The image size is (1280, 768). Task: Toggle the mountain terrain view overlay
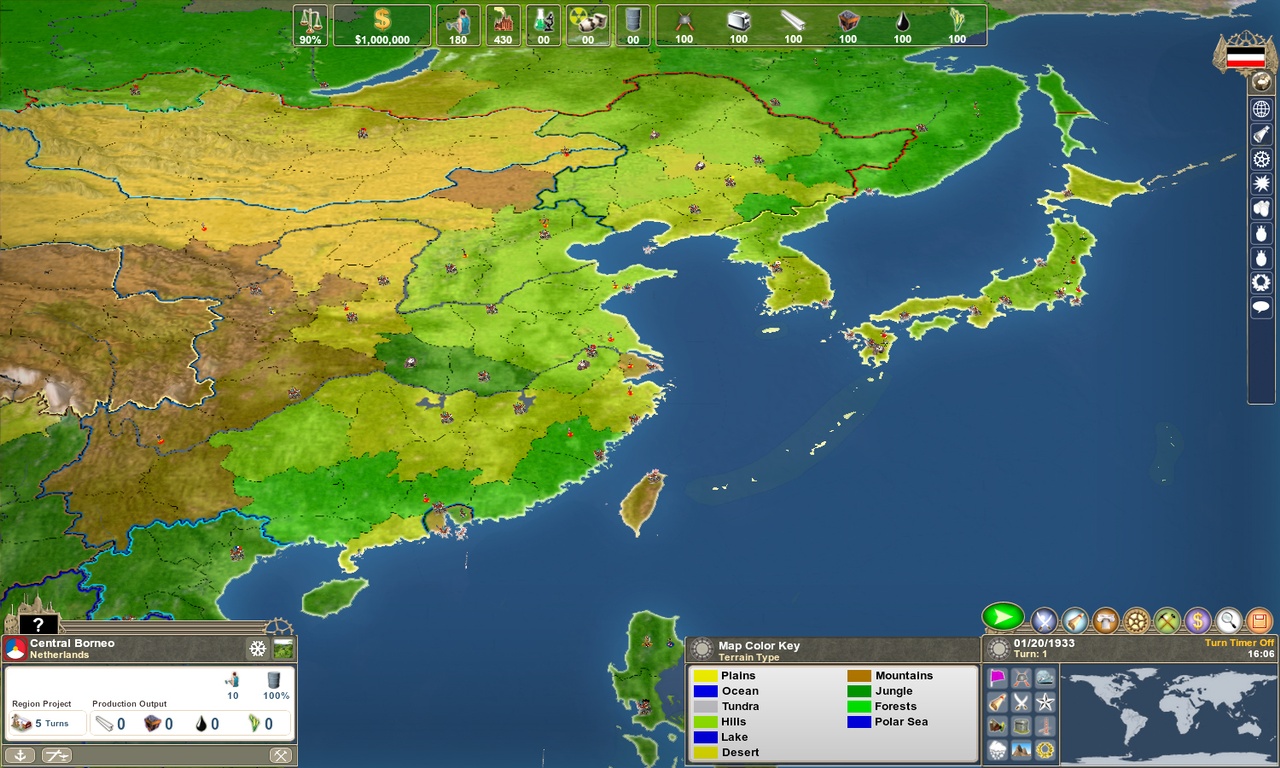point(1021,748)
